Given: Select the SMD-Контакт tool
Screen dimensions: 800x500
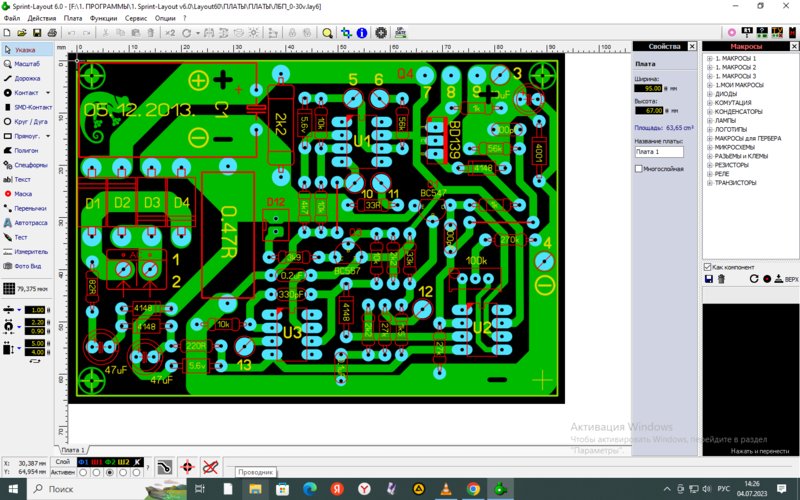Looking at the screenshot, I should click(x=27, y=107).
